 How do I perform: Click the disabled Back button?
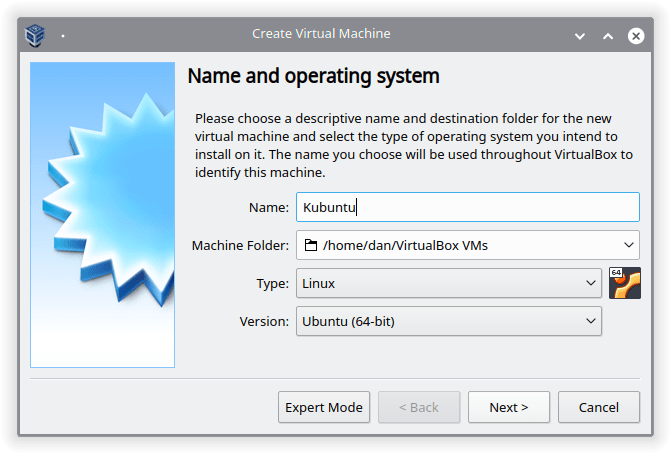(419, 407)
